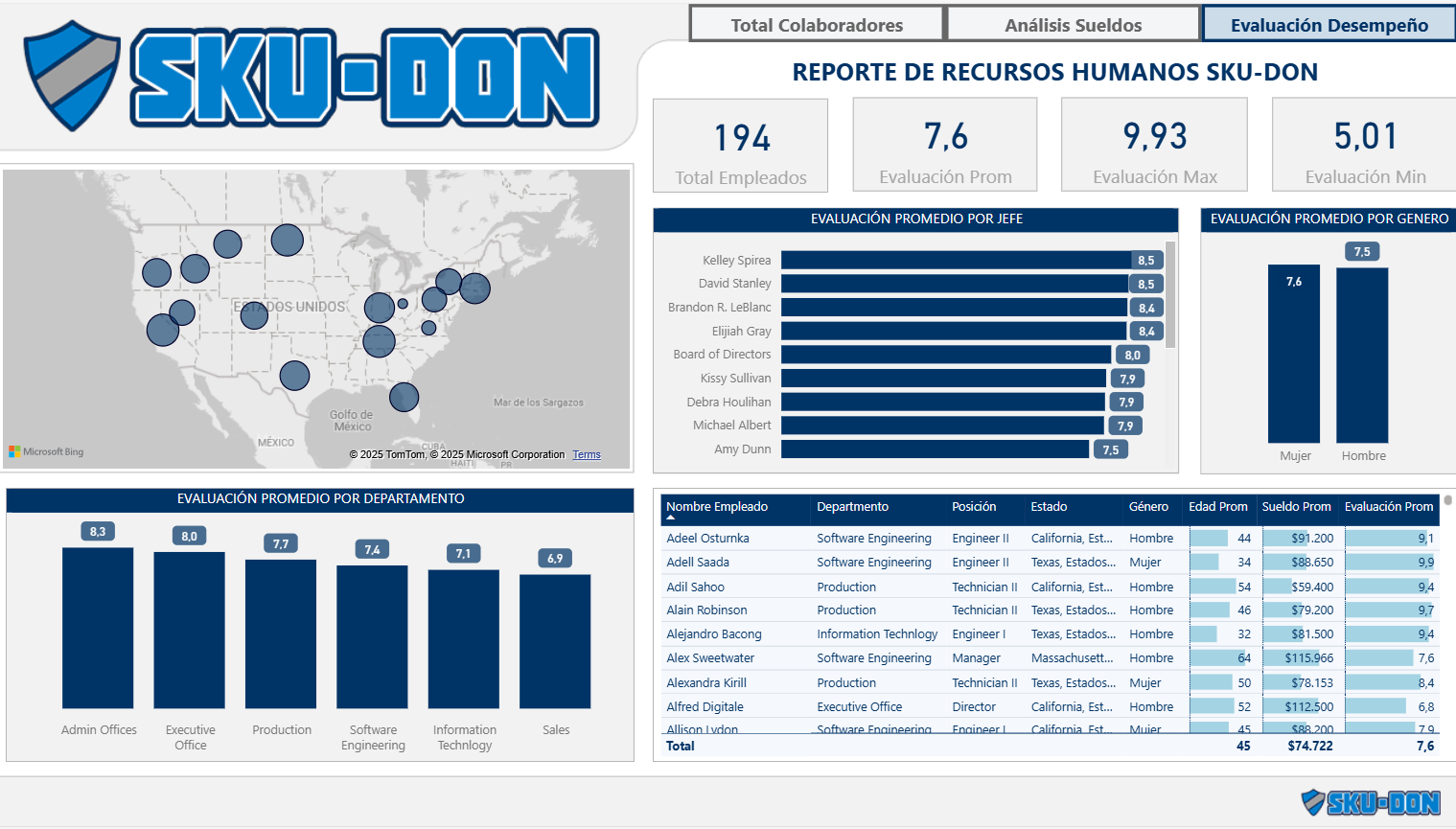Select the map bubble over the northeast coast

click(x=474, y=288)
